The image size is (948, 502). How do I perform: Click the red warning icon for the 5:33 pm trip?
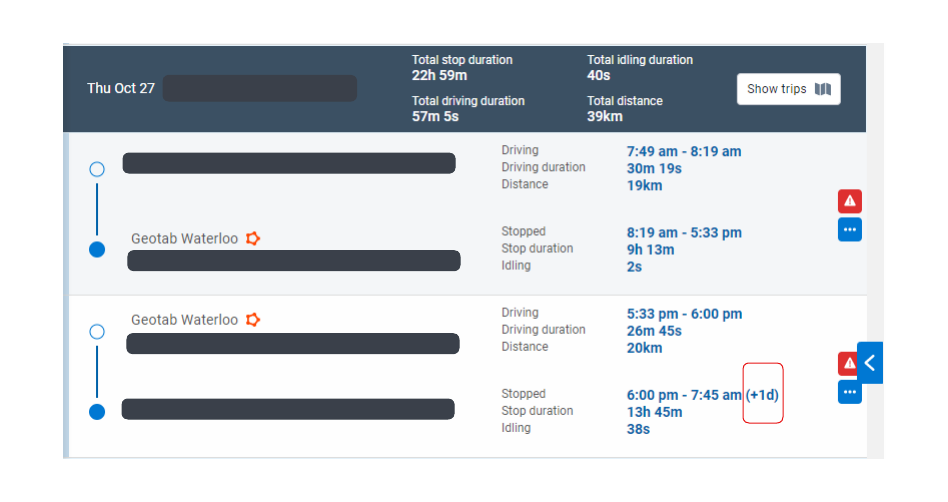[x=847, y=363]
